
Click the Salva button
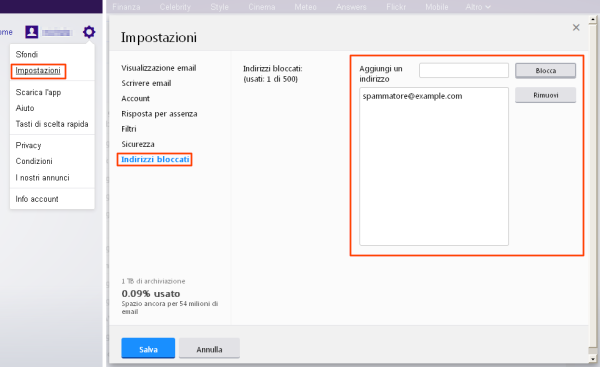pos(148,348)
